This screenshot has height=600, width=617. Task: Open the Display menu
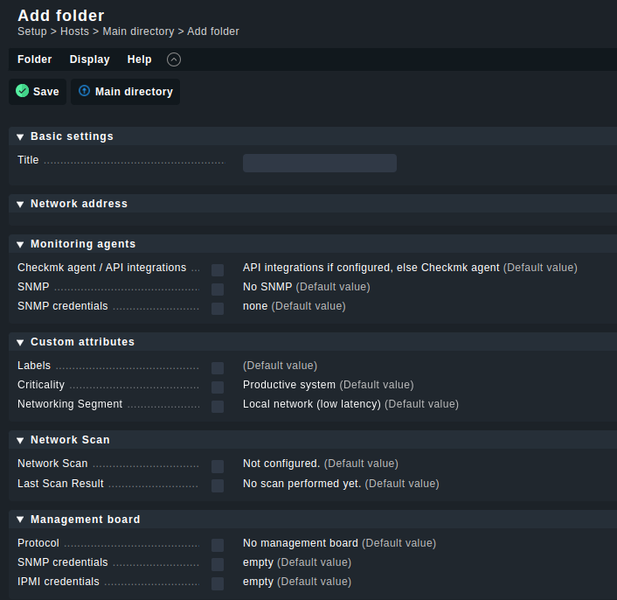pos(89,60)
